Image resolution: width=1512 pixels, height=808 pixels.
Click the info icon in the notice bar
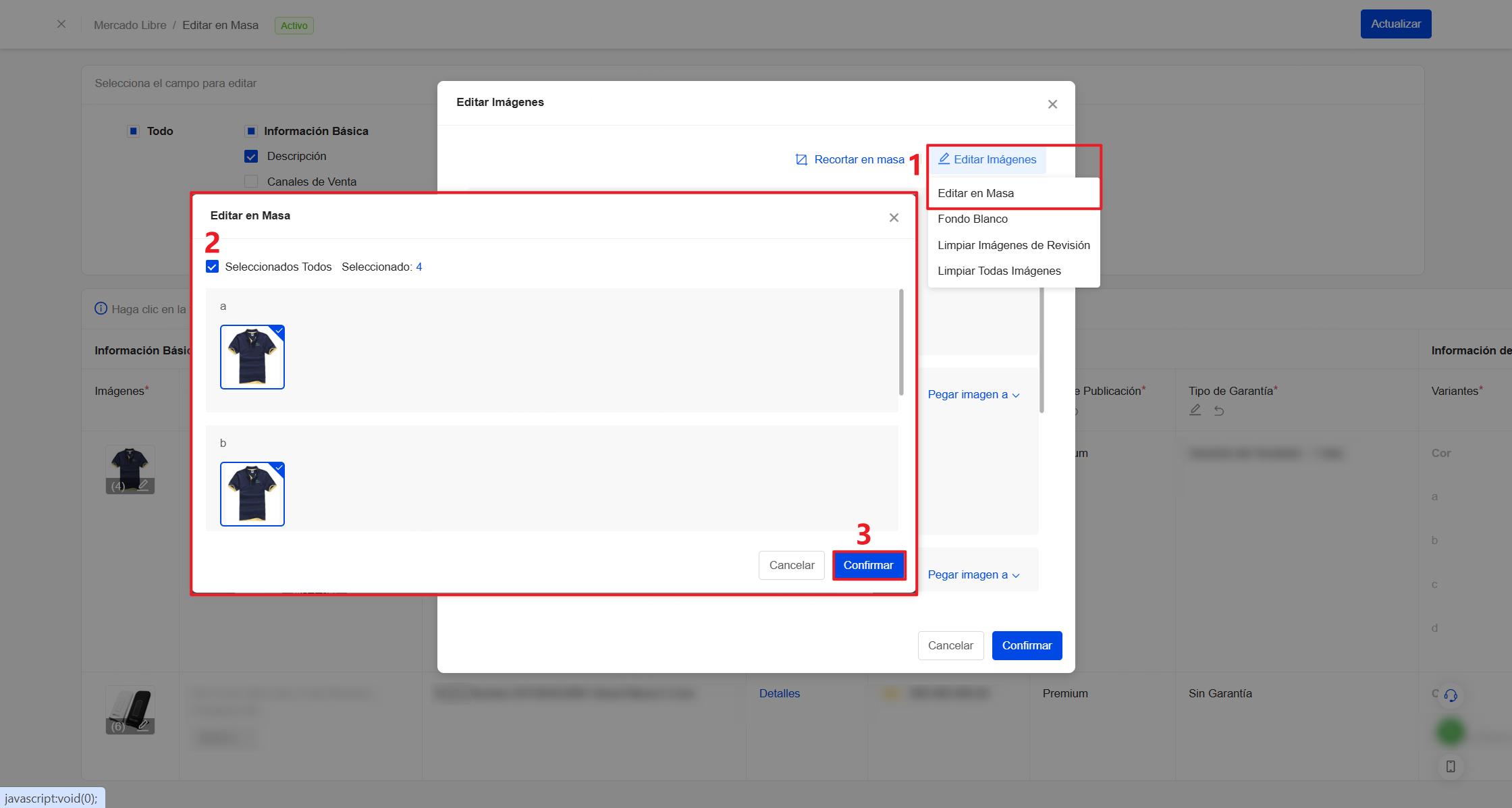point(101,308)
